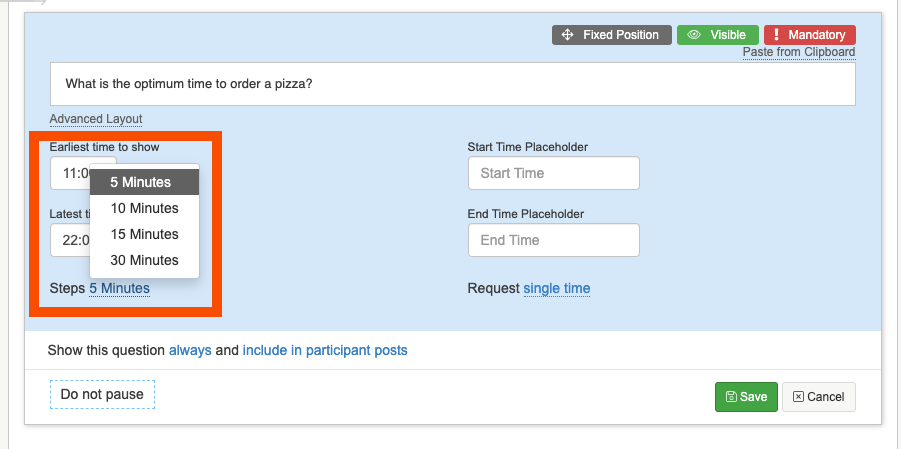Click Paste from Clipboard link
901x449 pixels.
coord(798,52)
